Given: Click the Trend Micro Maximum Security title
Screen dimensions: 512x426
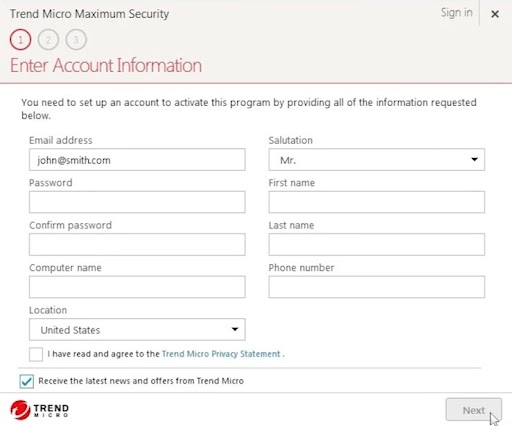Looking at the screenshot, I should point(89,14).
